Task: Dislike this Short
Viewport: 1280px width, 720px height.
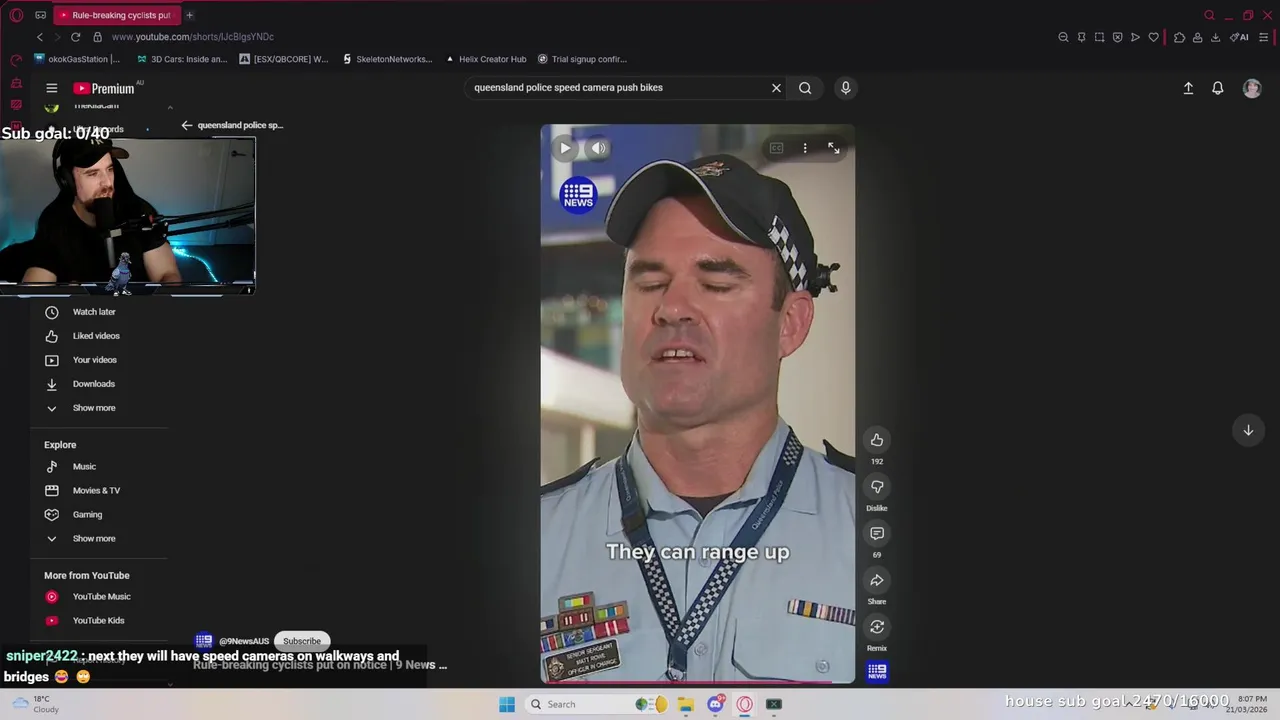Action: [x=877, y=487]
